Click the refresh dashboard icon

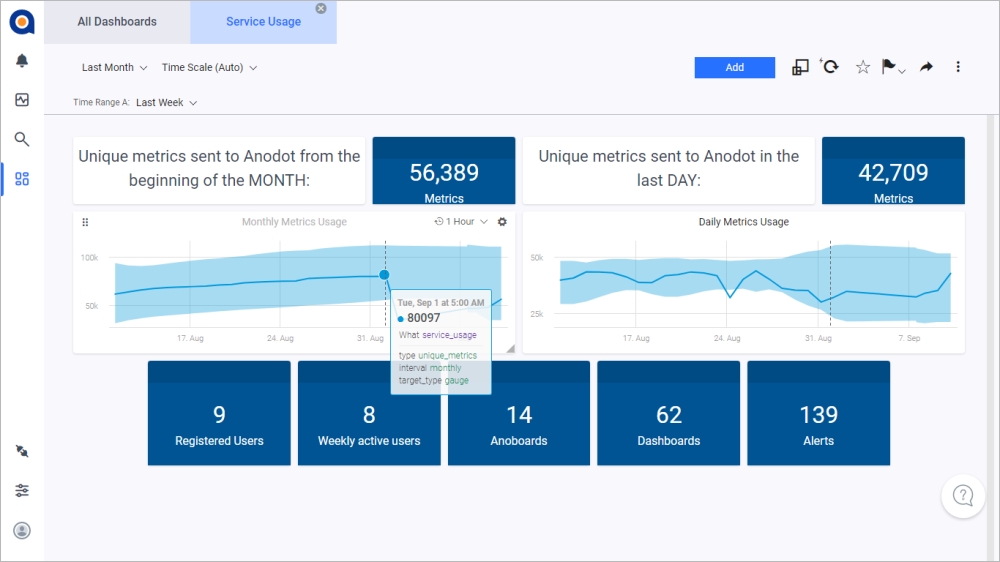[x=830, y=67]
